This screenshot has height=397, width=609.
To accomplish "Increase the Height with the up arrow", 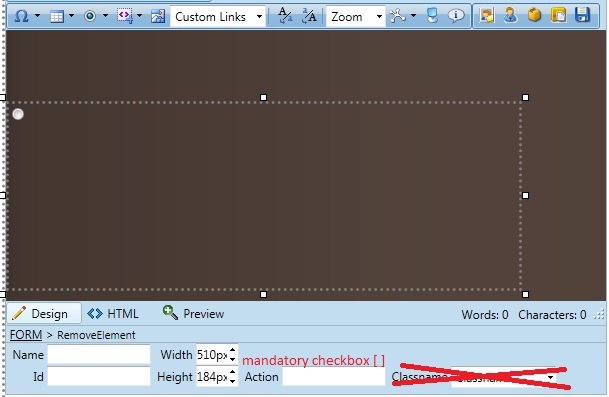I will [232, 372].
